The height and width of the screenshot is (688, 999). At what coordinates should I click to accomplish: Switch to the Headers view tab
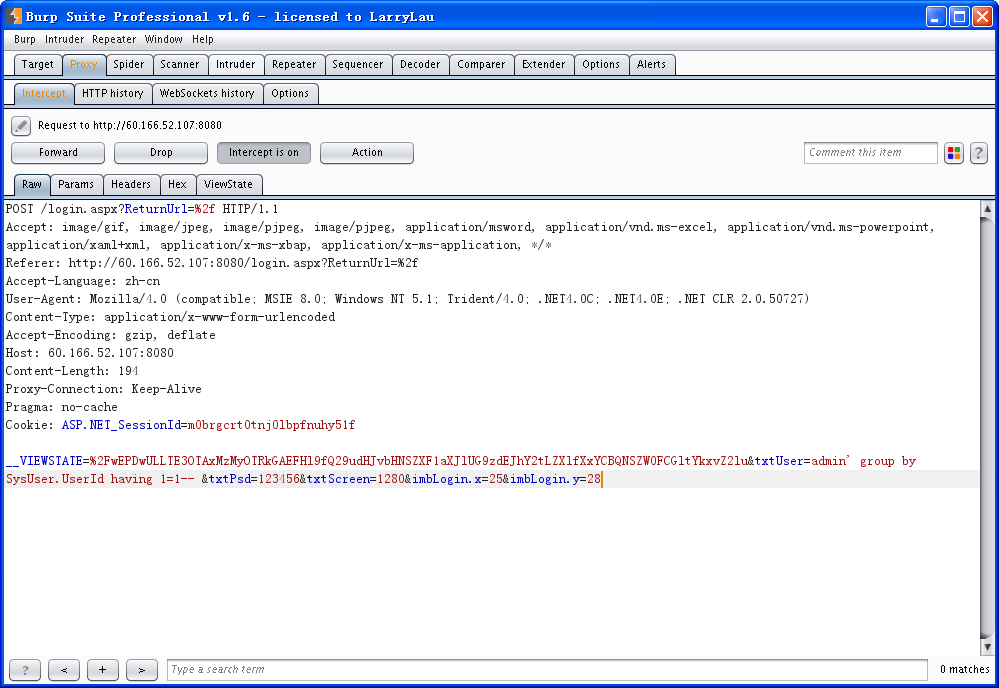pos(131,185)
